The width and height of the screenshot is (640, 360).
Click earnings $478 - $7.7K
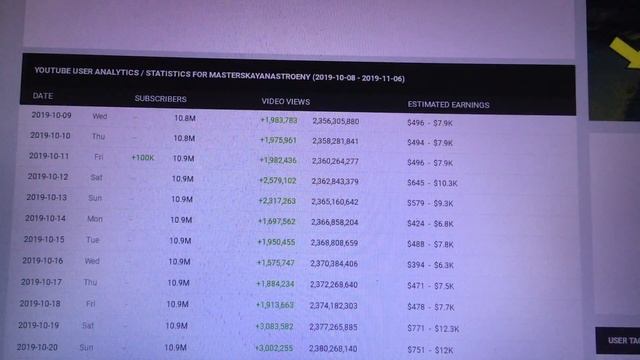[431, 307]
